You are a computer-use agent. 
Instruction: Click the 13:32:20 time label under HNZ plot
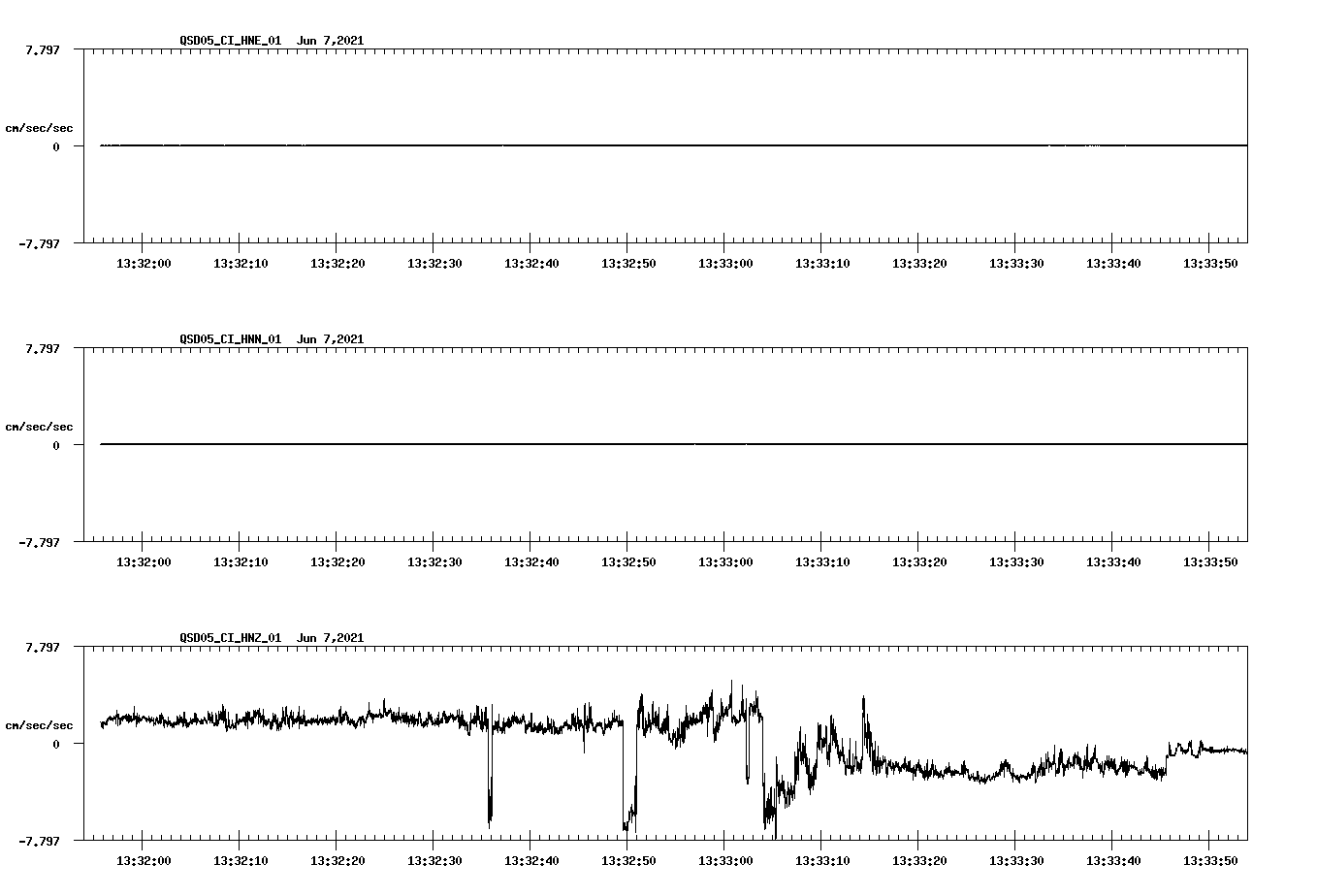(x=337, y=861)
